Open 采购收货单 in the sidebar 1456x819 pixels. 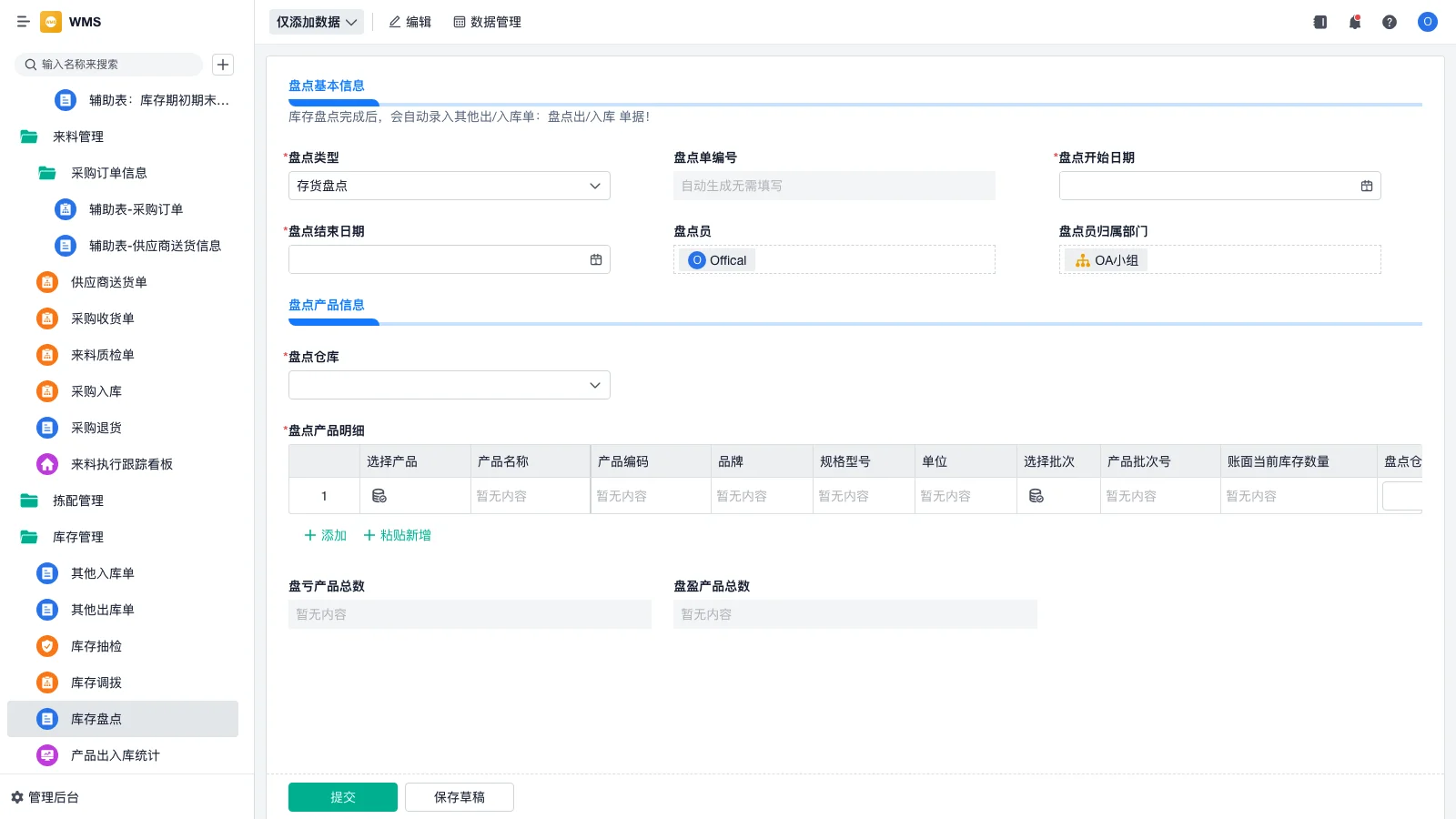[x=123, y=318]
